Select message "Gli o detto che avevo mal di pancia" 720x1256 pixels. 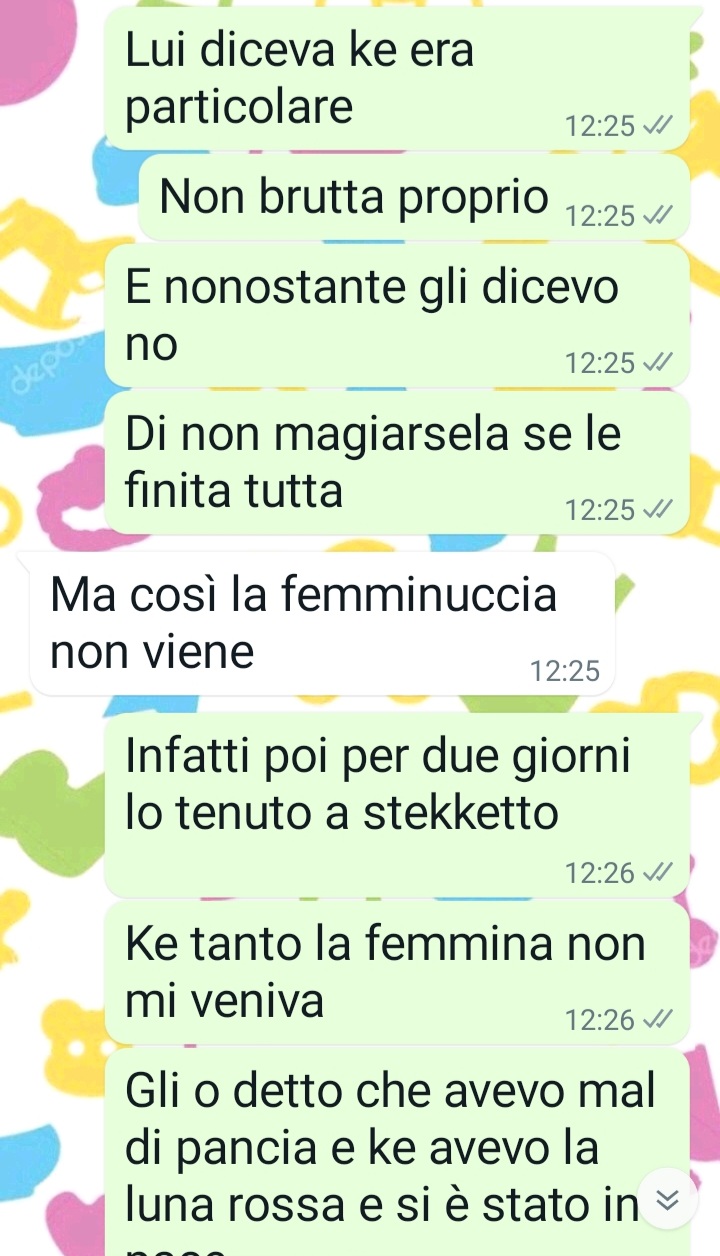(x=398, y=1152)
